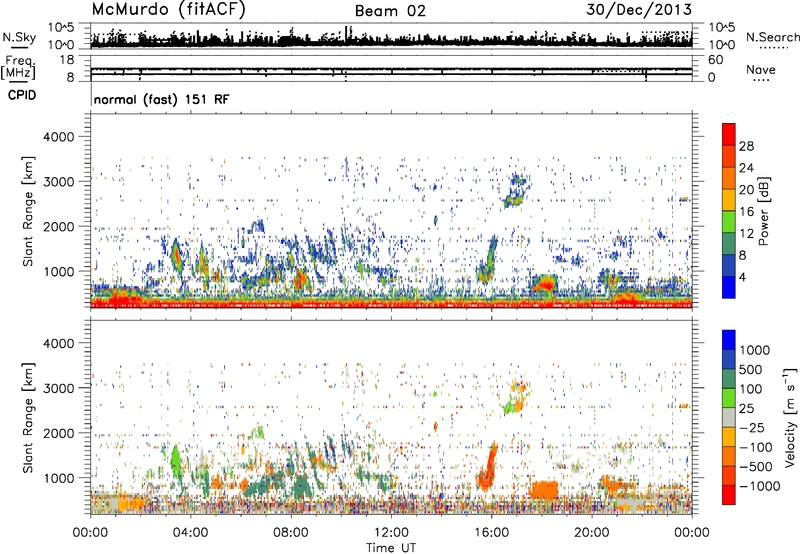Click the "08:00" time tick label

click(291, 533)
